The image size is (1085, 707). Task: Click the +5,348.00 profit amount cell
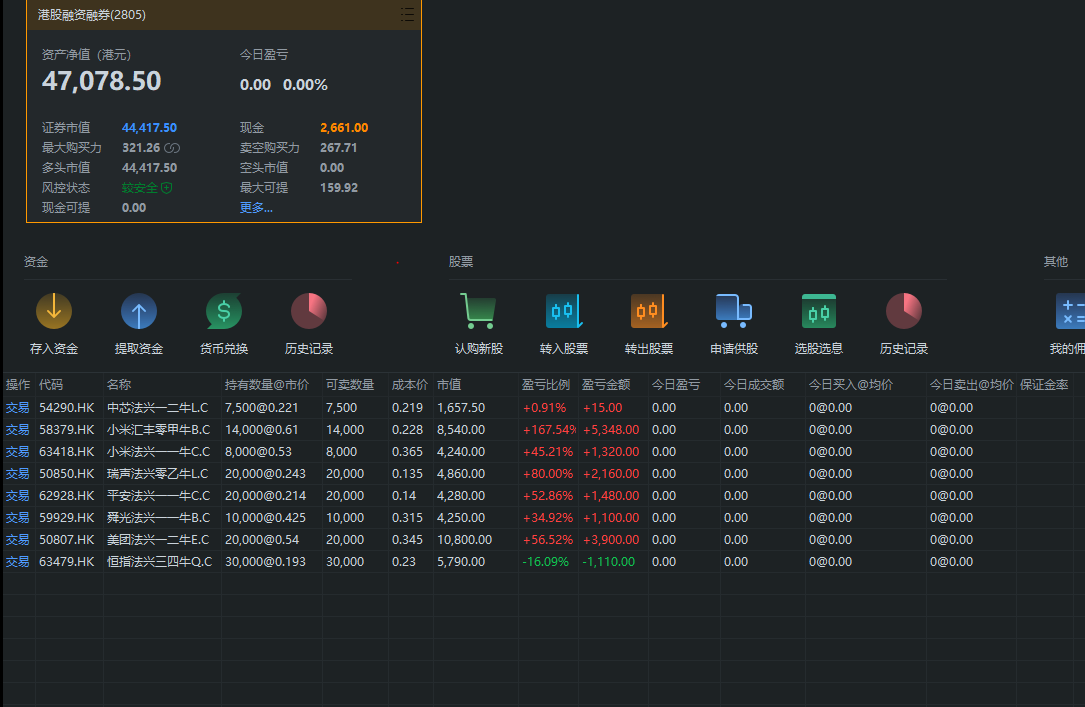pyautogui.click(x=611, y=430)
